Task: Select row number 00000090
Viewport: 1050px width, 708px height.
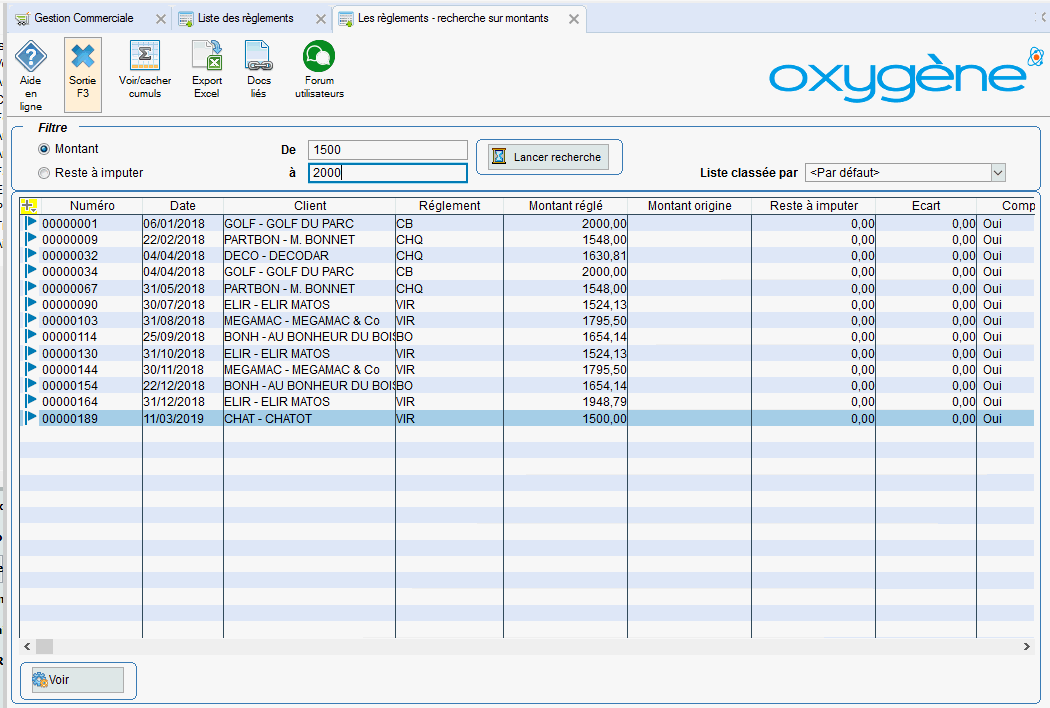Action: [70, 304]
